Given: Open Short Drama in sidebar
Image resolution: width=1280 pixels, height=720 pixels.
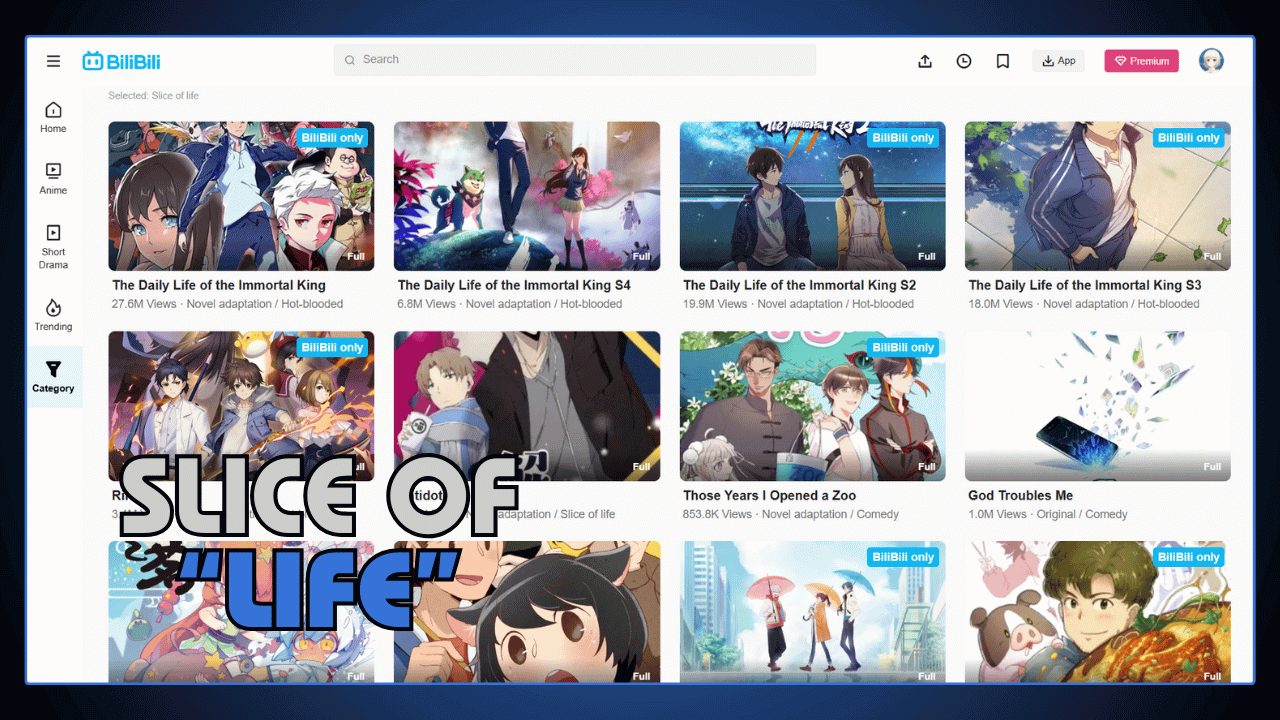Looking at the screenshot, I should (53, 246).
